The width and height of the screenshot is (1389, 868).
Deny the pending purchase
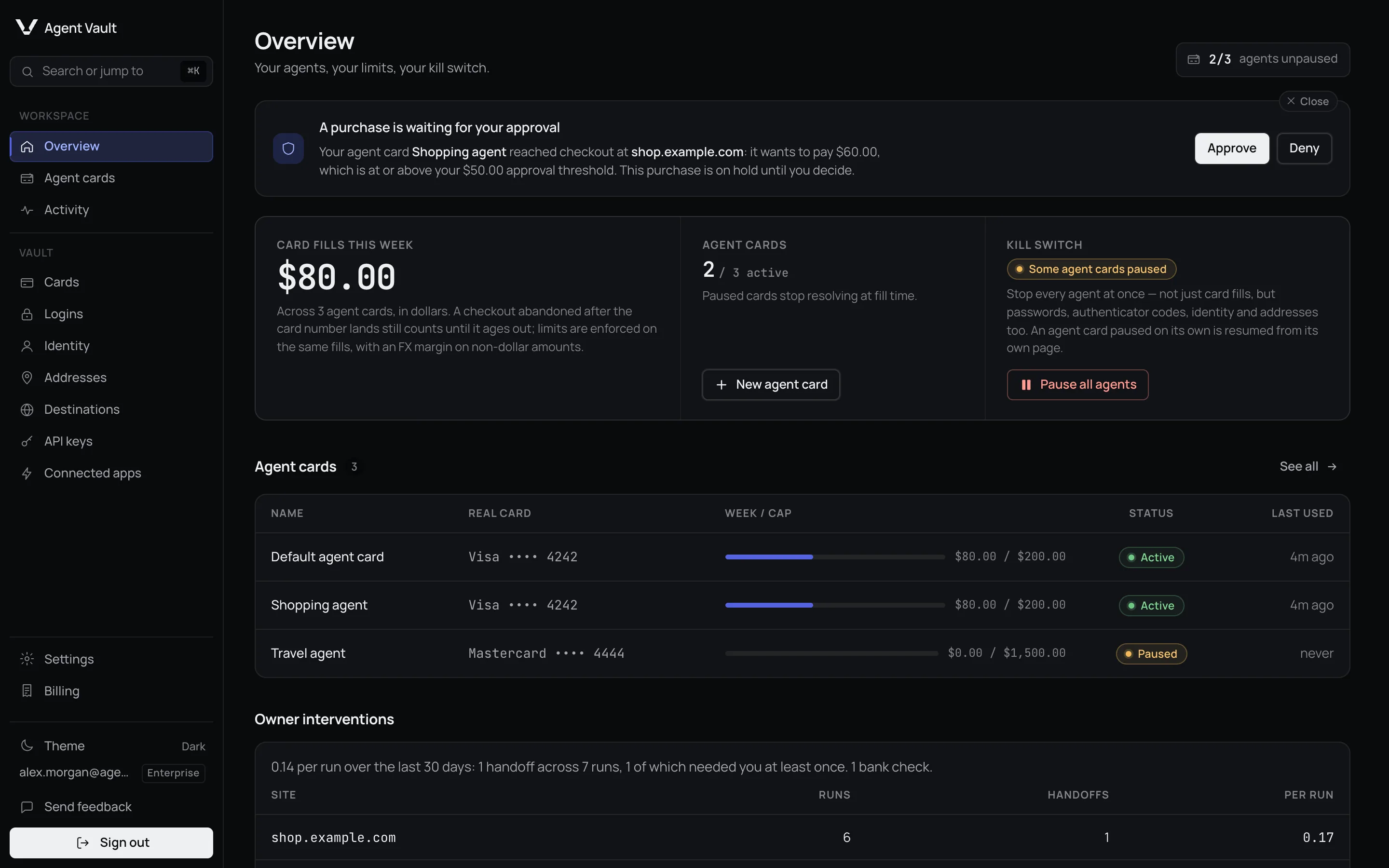pyautogui.click(x=1304, y=149)
